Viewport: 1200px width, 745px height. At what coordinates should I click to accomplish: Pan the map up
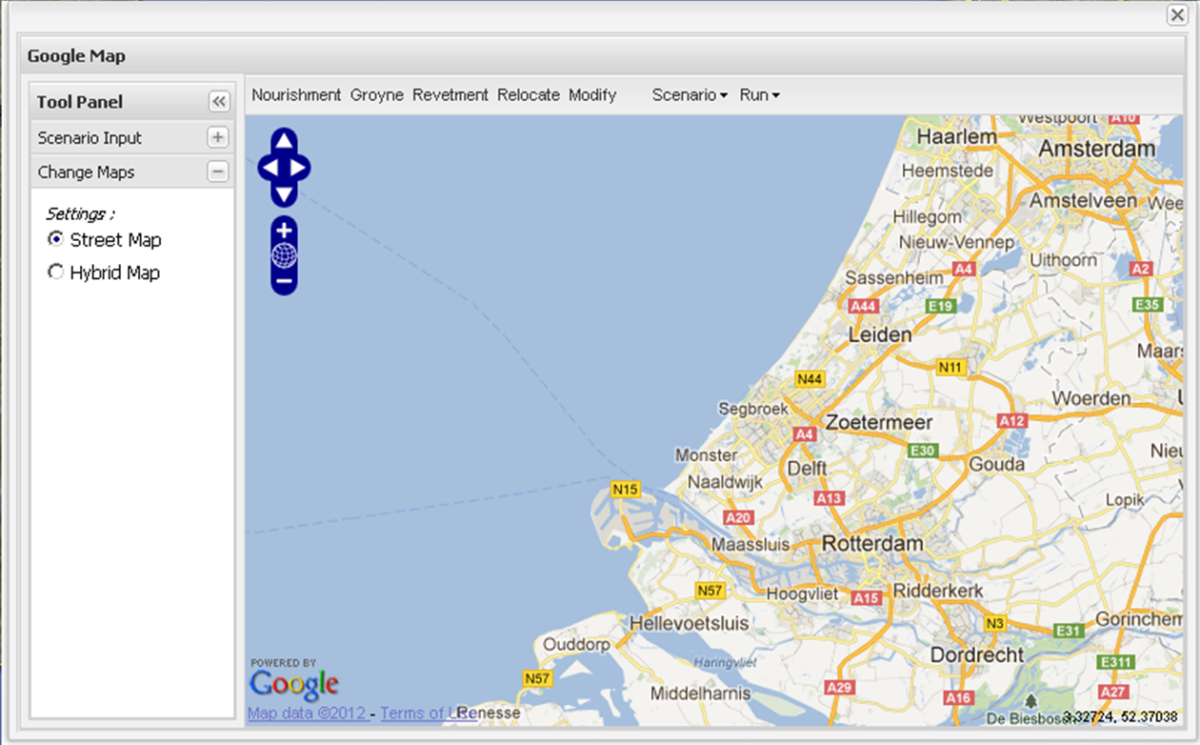coord(284,141)
